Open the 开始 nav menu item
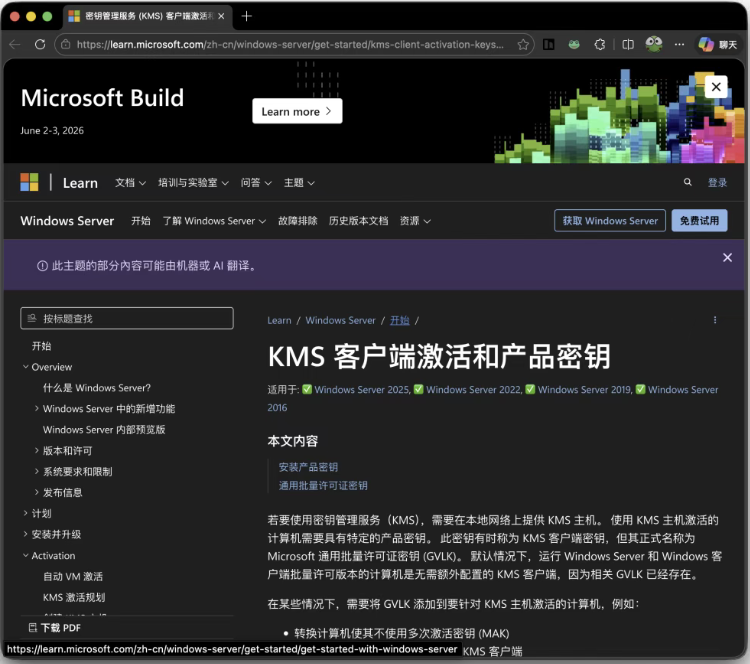The width and height of the screenshot is (750, 664). pyautogui.click(x=141, y=221)
